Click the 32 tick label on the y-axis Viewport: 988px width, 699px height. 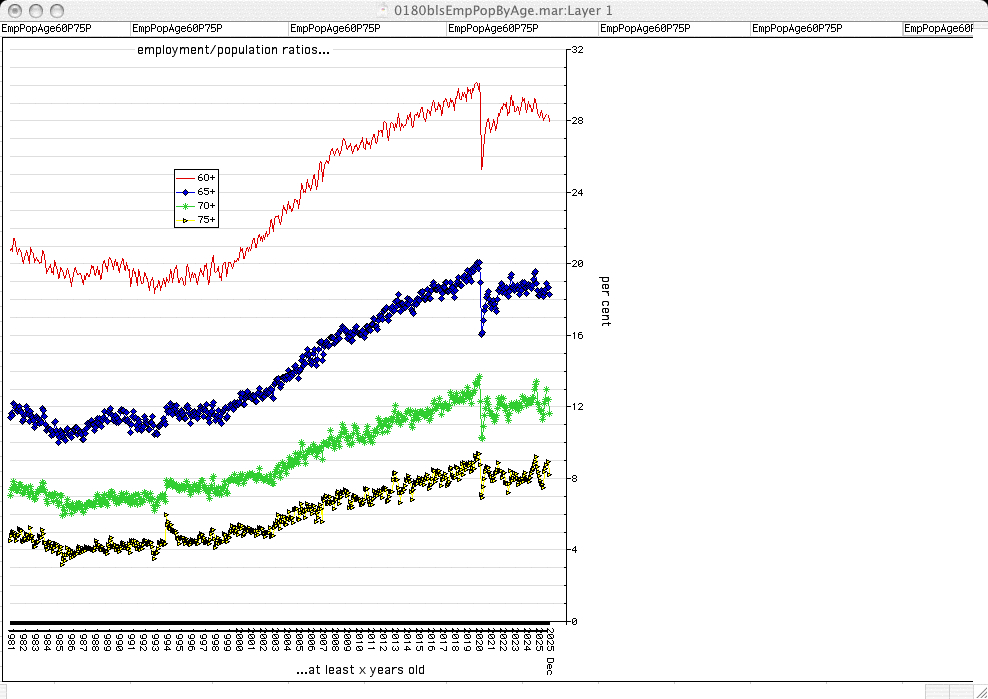tap(577, 49)
